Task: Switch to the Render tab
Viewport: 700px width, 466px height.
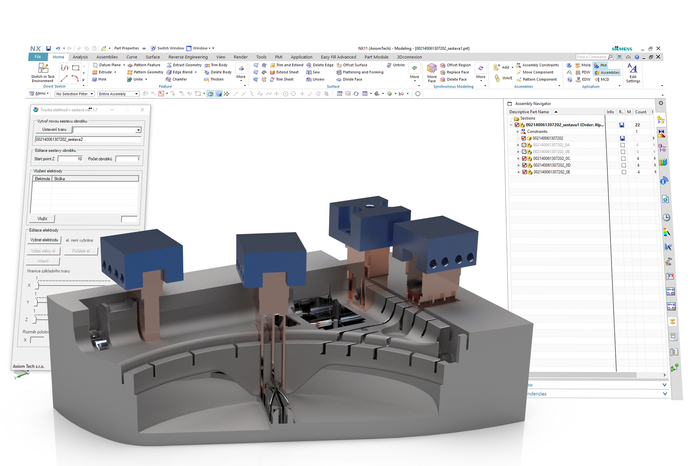Action: [x=241, y=57]
